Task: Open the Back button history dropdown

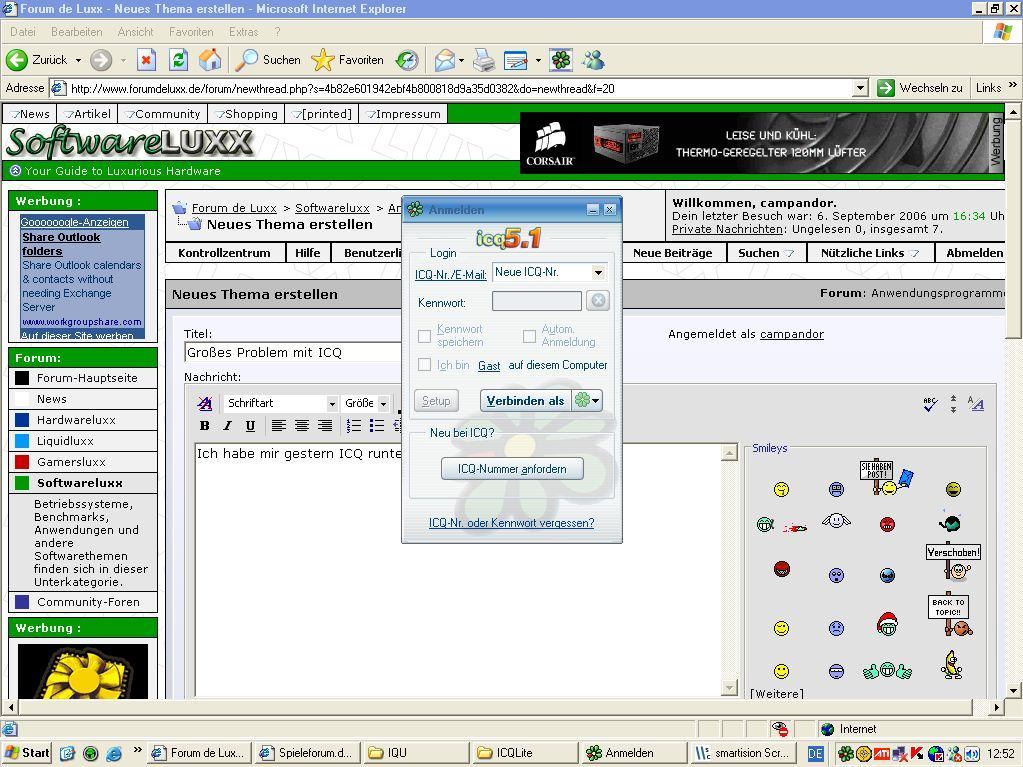Action: (78, 60)
